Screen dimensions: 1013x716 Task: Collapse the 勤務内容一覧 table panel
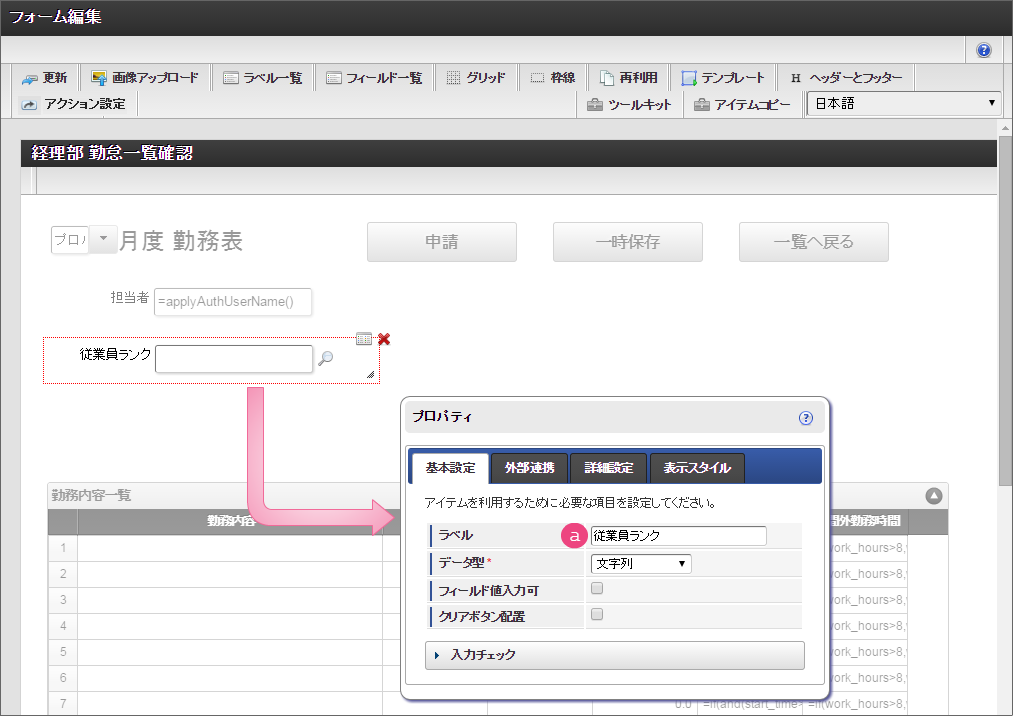933,495
